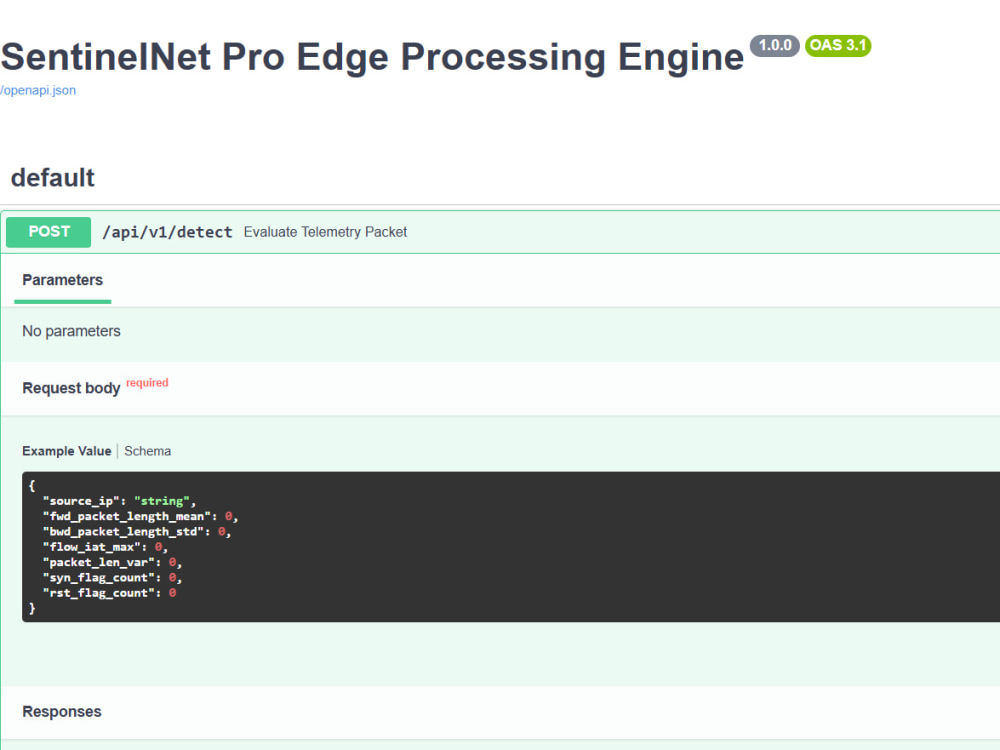Select the Parameters tab

point(62,280)
